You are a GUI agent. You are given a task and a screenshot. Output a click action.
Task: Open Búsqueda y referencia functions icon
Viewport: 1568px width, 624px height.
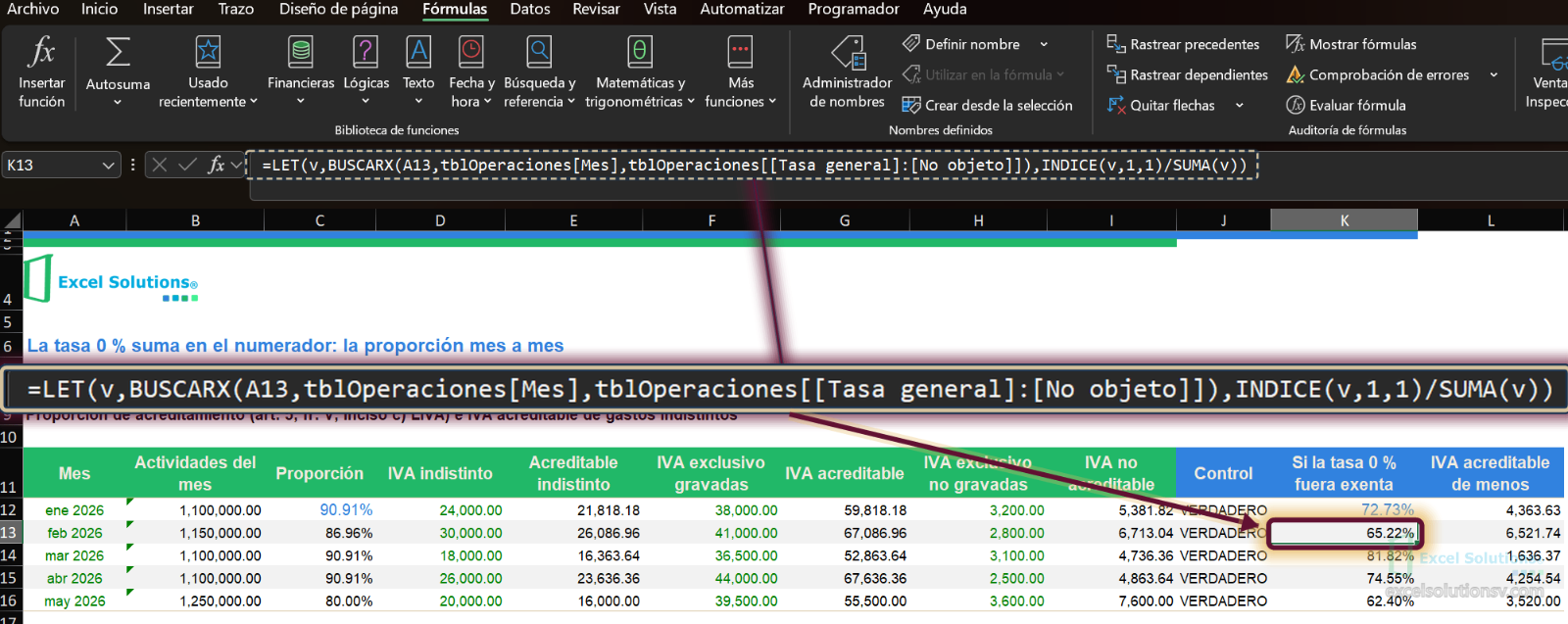539,52
